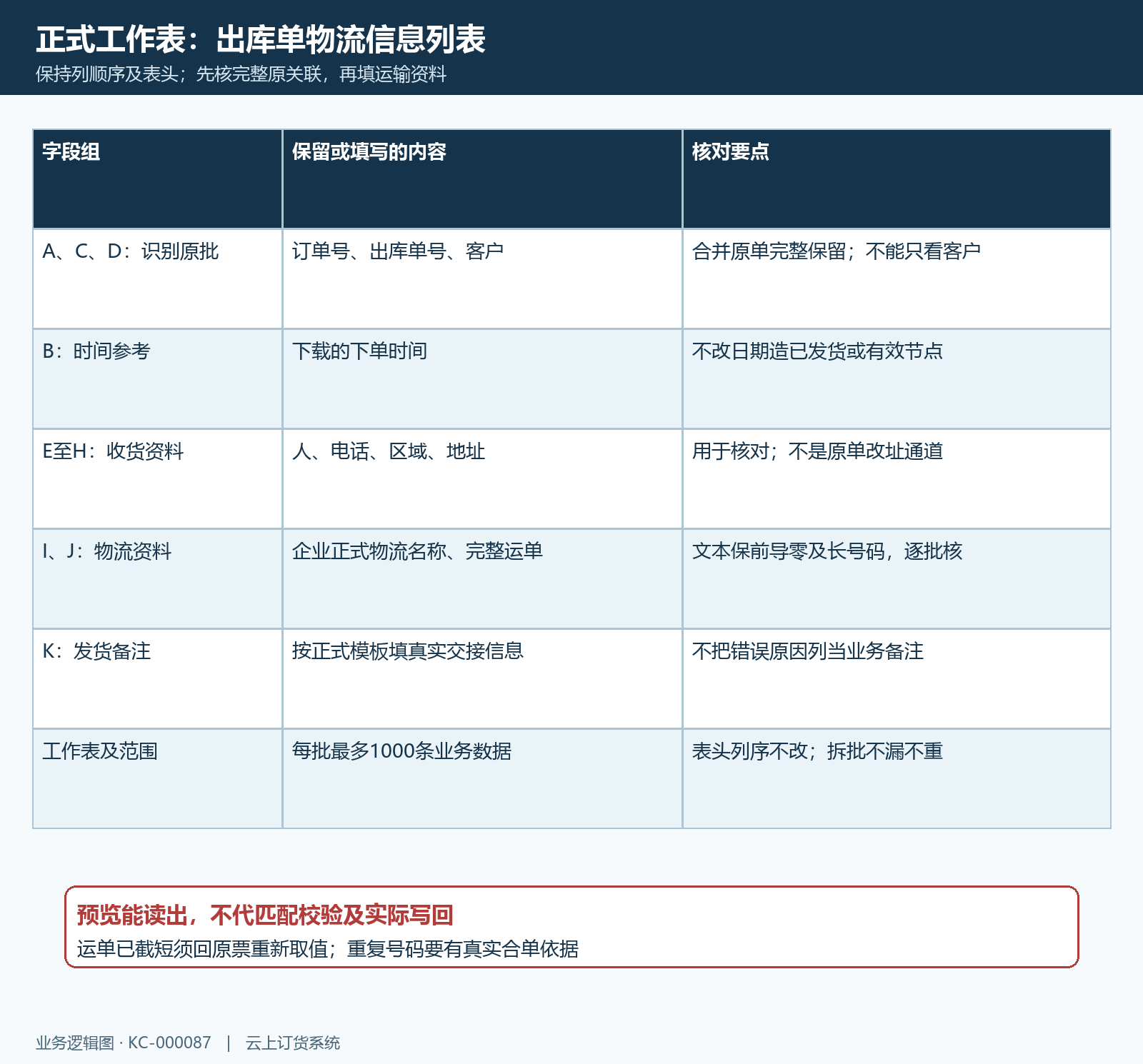Image resolution: width=1143 pixels, height=1064 pixels.
Task: Click the 核对要点 column header
Action: coord(897,179)
